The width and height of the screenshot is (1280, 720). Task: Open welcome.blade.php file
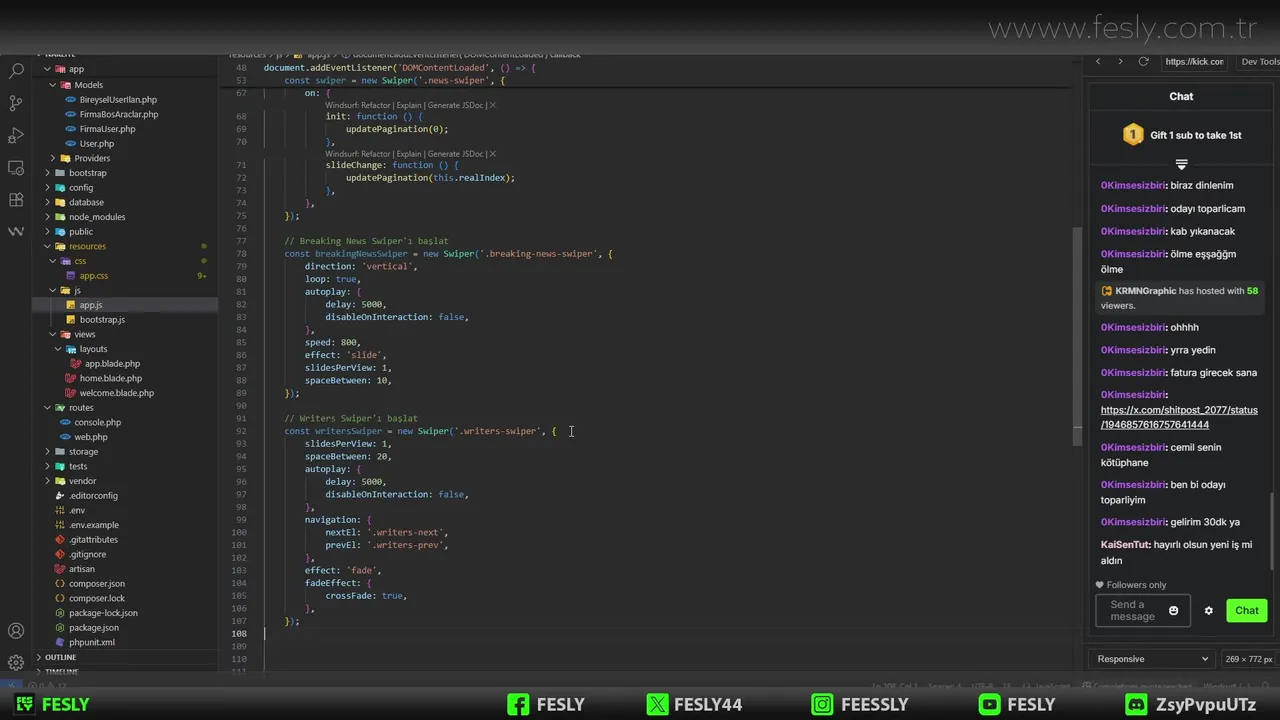117,393
